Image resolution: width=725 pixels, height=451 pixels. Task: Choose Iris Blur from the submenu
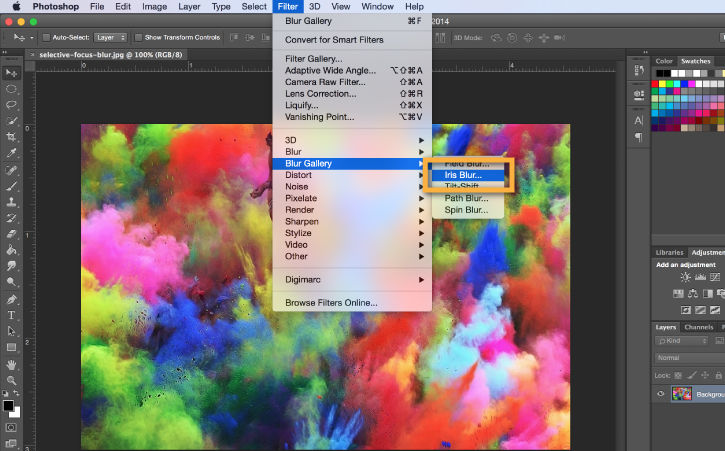[463, 175]
